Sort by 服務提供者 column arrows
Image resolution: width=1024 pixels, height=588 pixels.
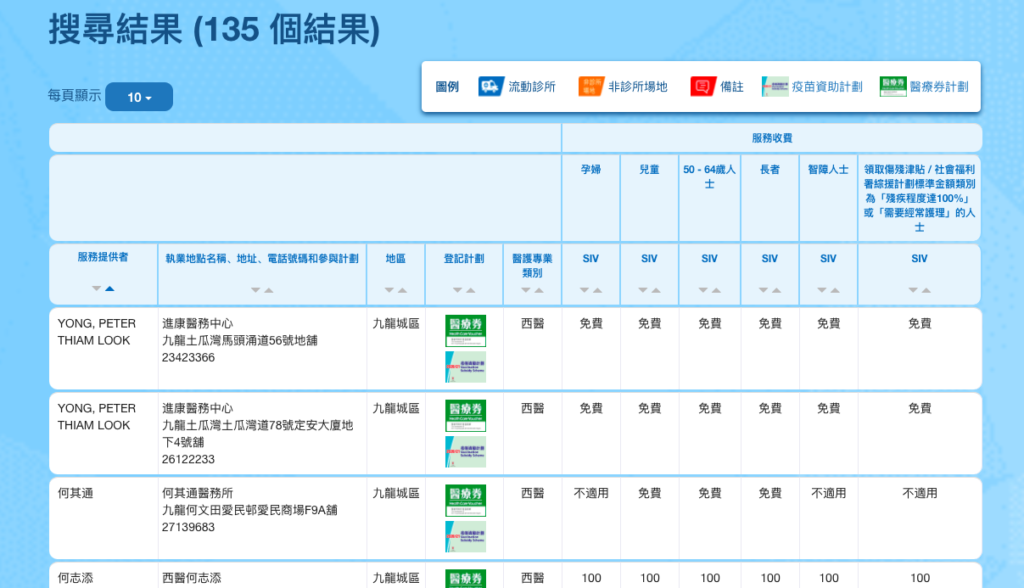103,289
